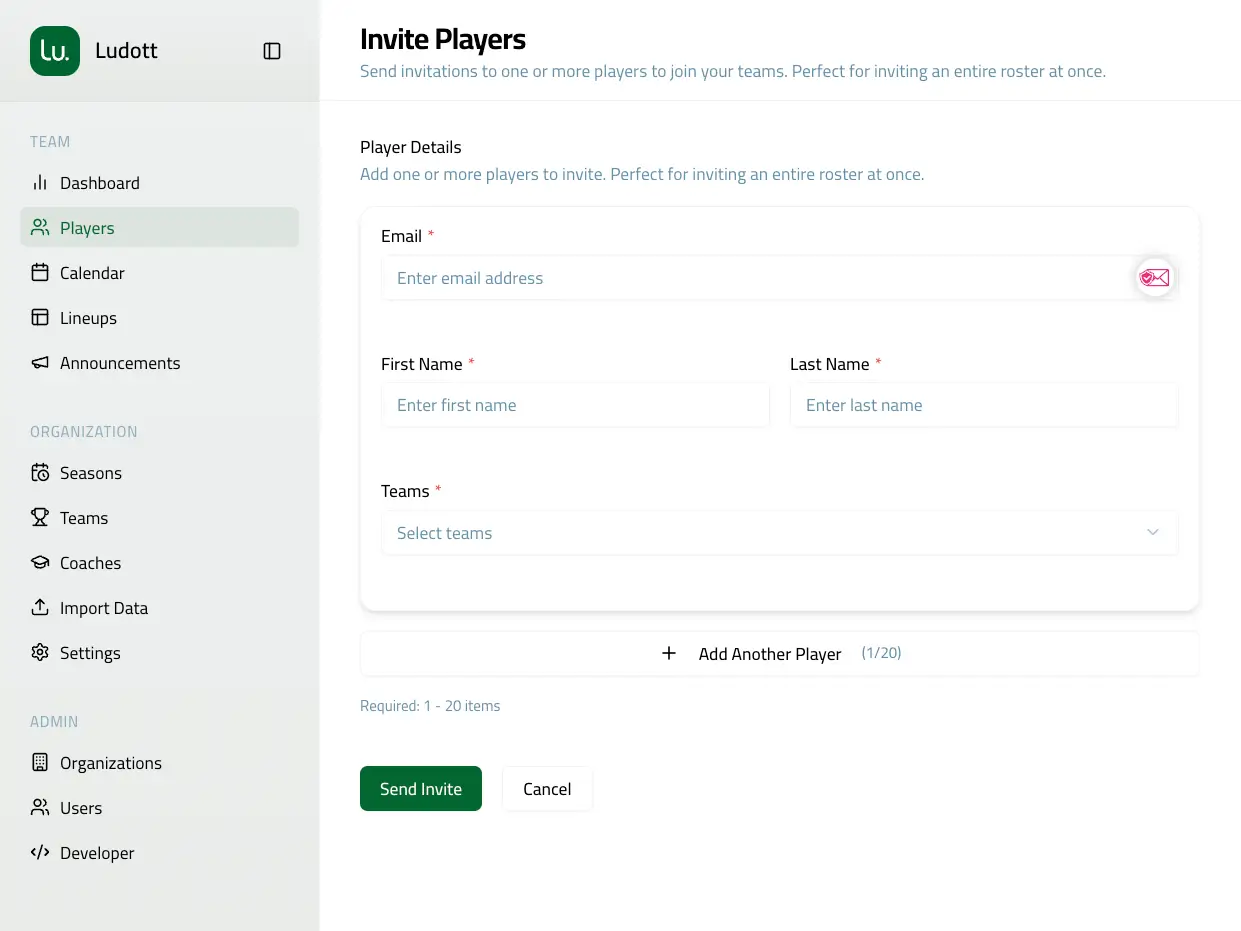Click the email verification envelope icon

tap(1154, 277)
